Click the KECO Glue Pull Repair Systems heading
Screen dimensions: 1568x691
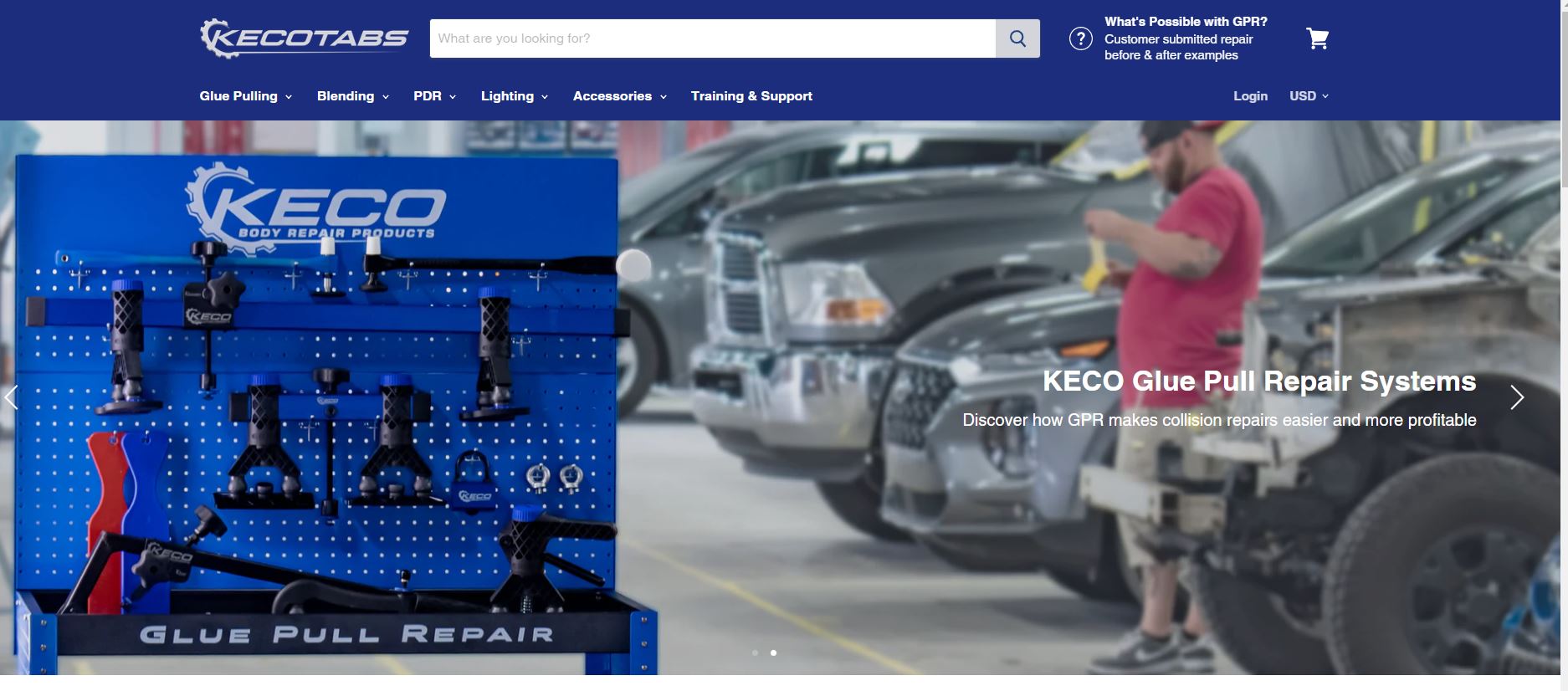(1259, 381)
